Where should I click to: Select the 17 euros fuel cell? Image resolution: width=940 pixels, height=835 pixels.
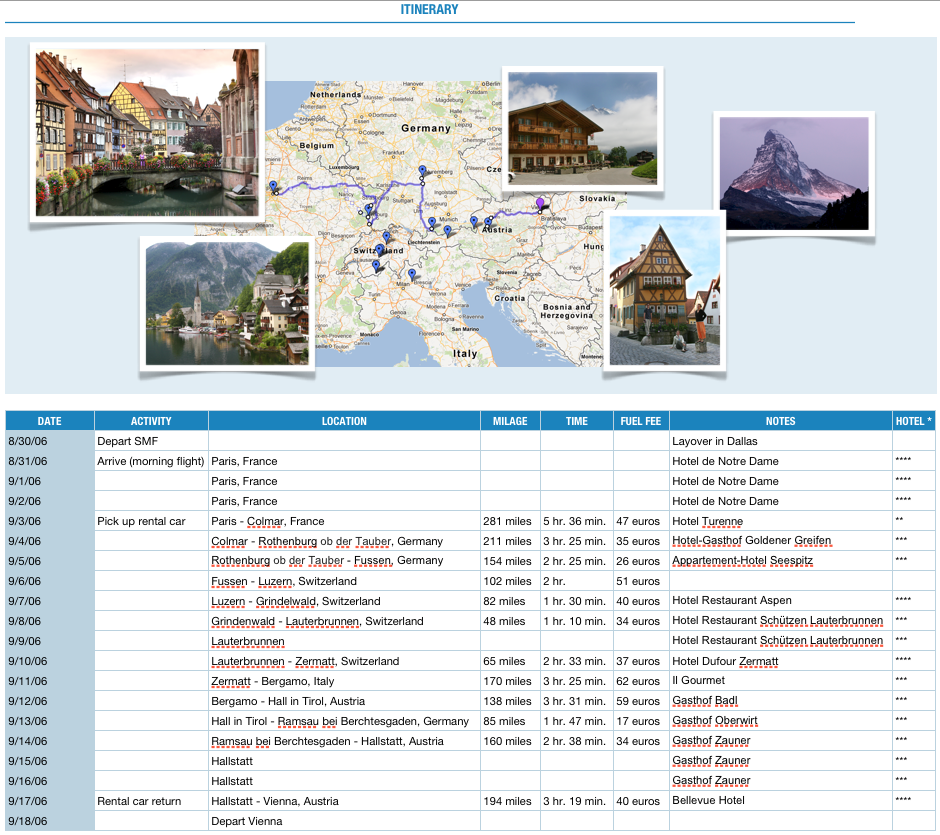[641, 721]
